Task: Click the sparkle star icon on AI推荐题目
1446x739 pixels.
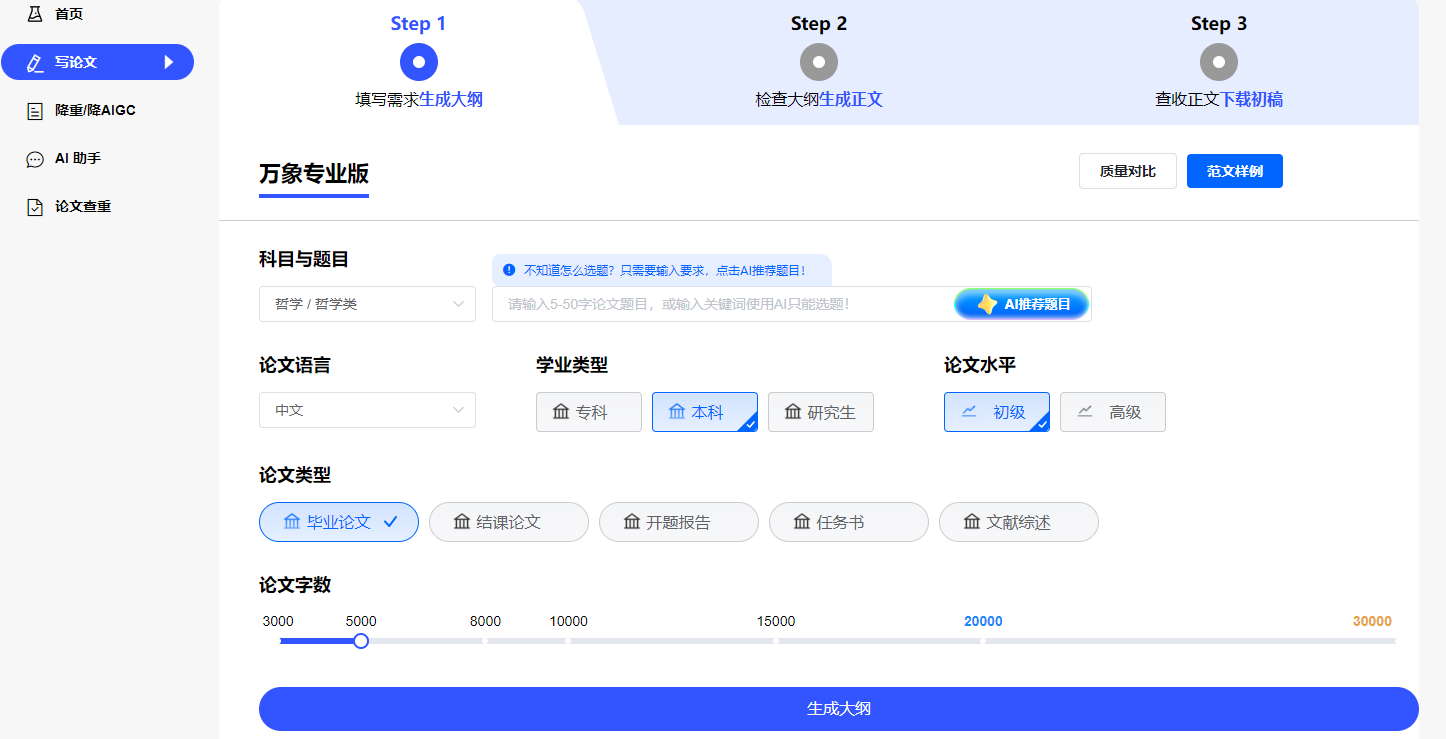Action: pyautogui.click(x=987, y=304)
